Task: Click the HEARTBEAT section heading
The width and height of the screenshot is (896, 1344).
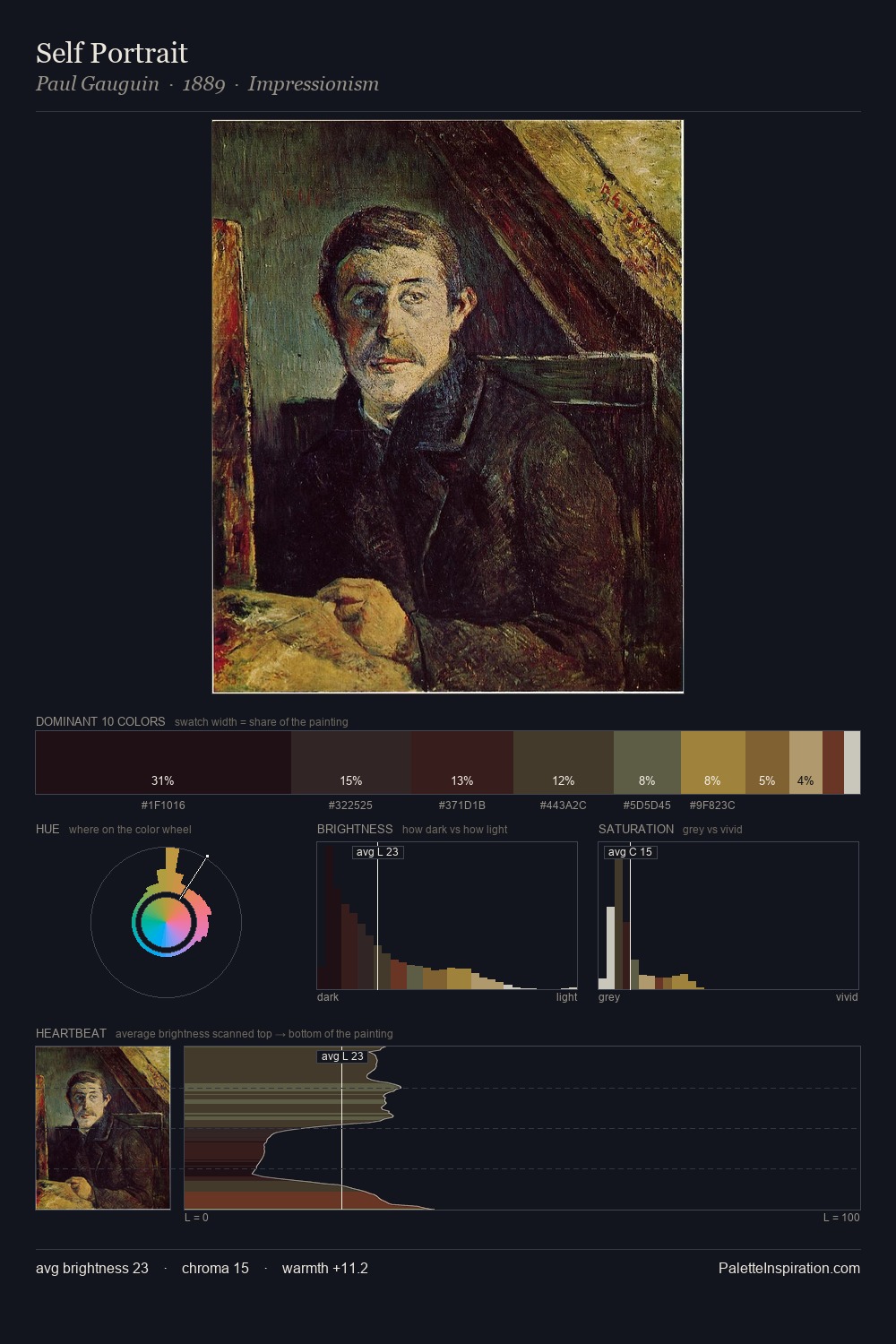Action: 71,1033
